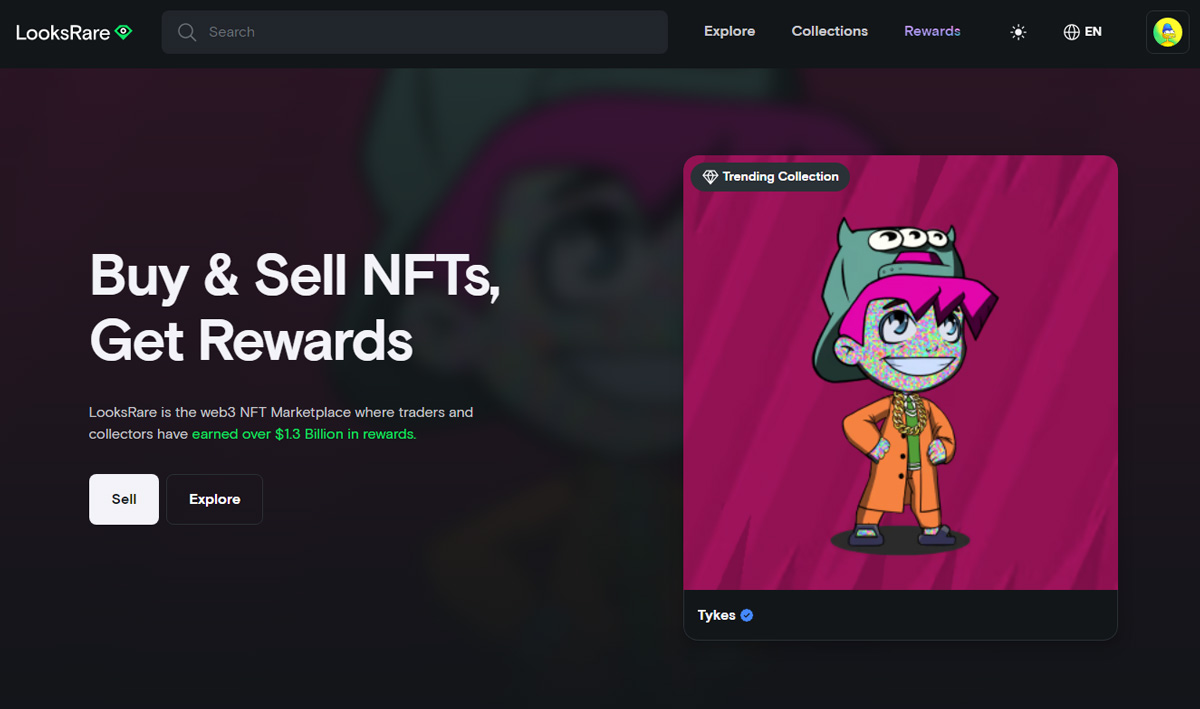Click the Buy & Sell NFTs headline
This screenshot has width=1200, height=709.
tap(295, 276)
